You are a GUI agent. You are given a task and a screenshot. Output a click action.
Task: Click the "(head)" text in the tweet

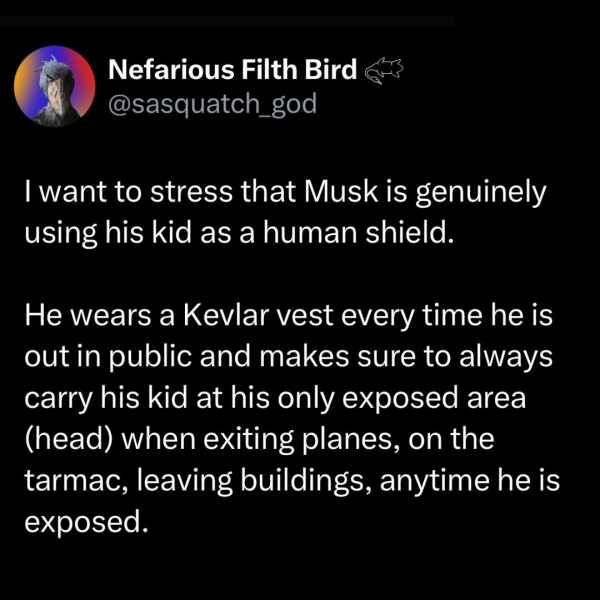coord(69,439)
